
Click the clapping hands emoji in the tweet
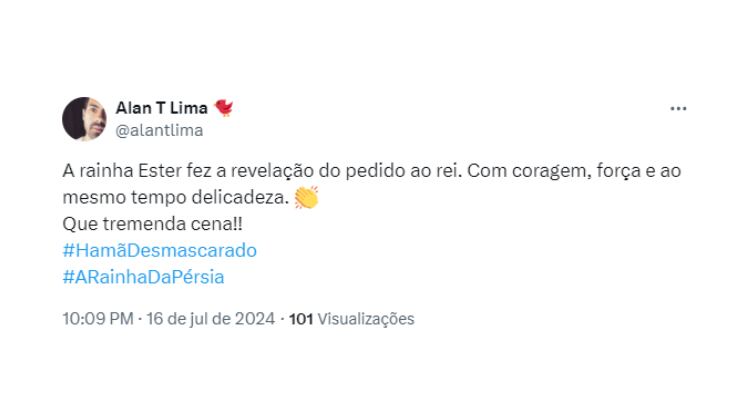point(306,197)
